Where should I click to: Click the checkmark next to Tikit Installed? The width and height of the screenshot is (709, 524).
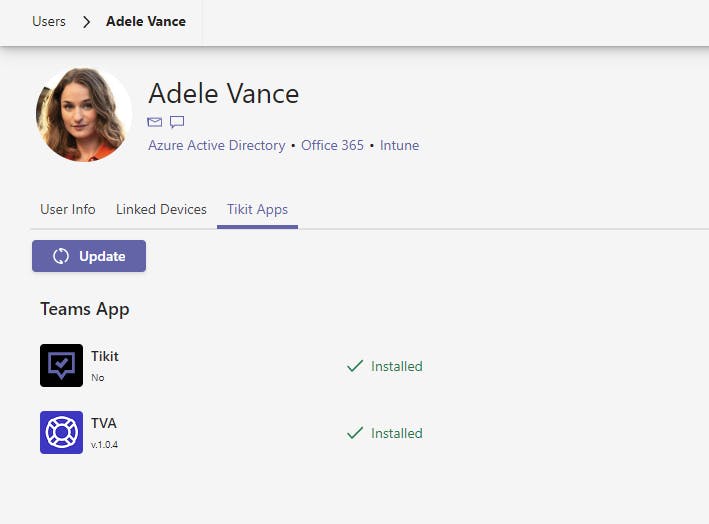pos(355,366)
